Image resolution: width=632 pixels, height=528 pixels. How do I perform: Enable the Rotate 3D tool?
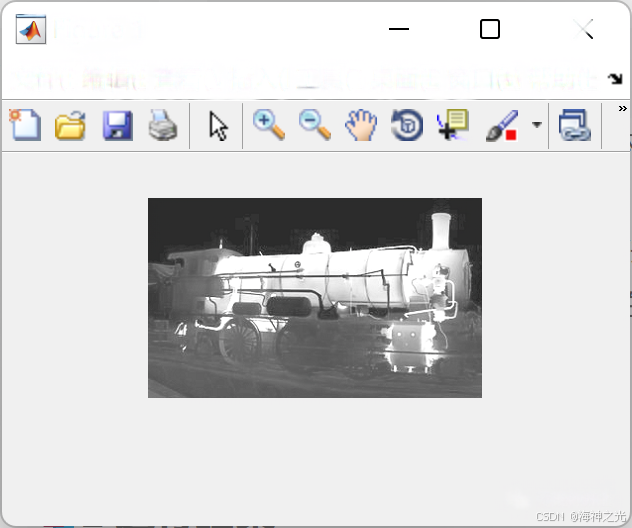tap(407, 125)
